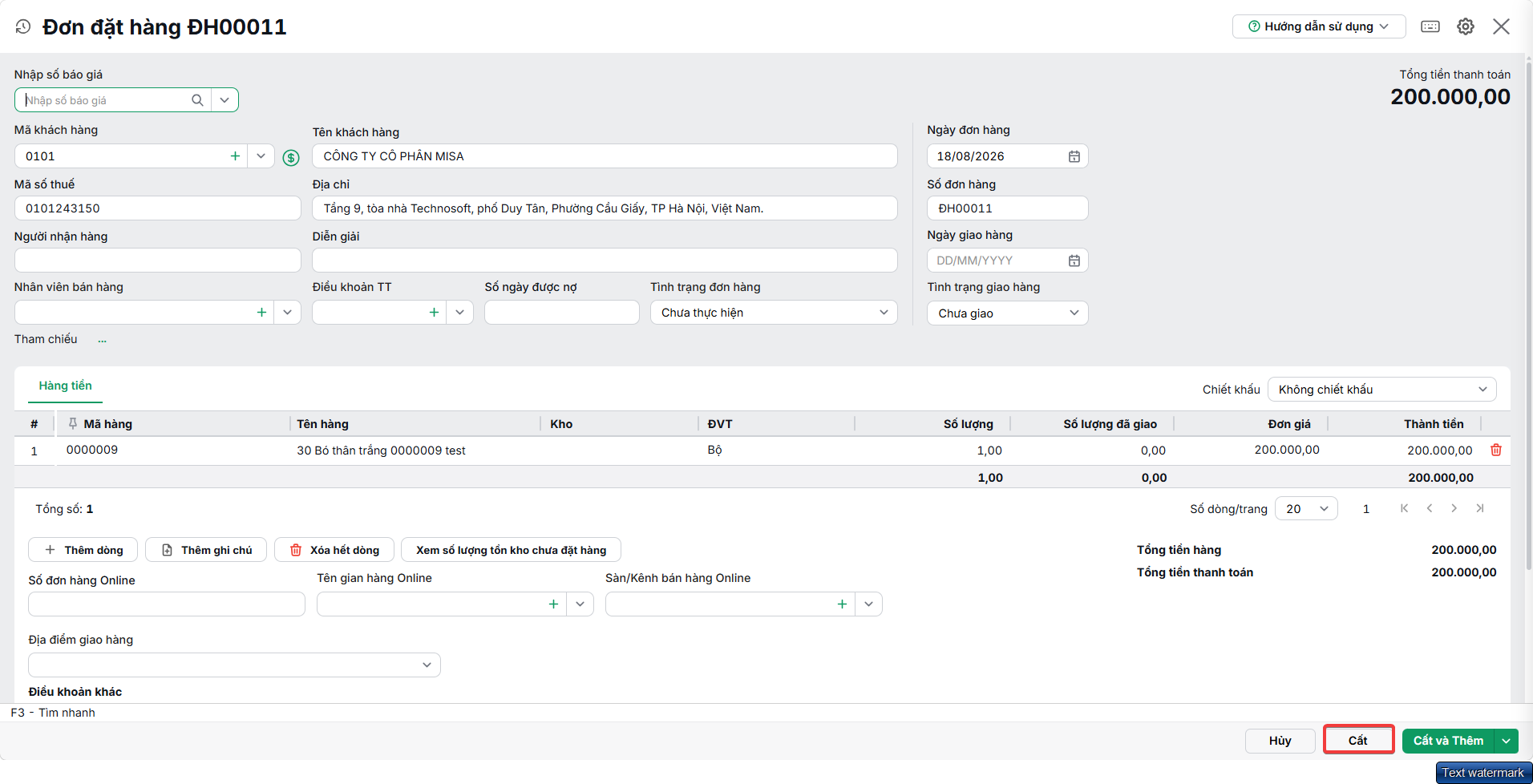Add Tên gian hàng Online with plus icon

coord(553,604)
